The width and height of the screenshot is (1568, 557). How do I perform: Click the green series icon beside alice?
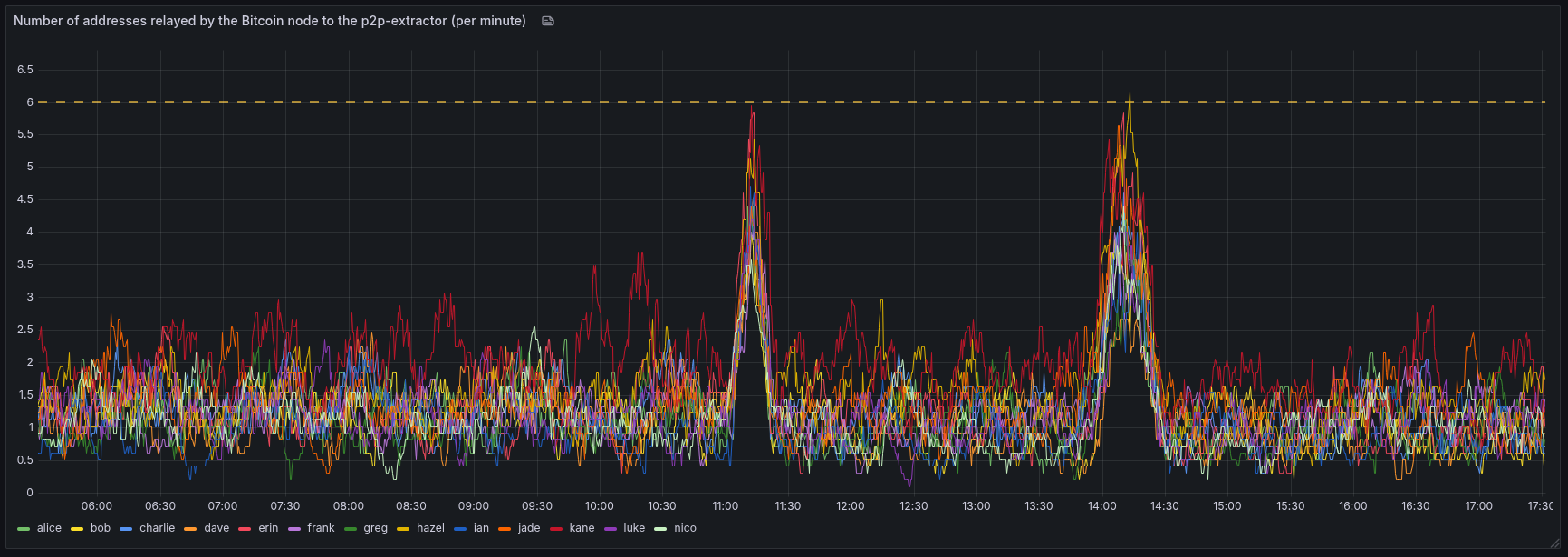point(24,528)
